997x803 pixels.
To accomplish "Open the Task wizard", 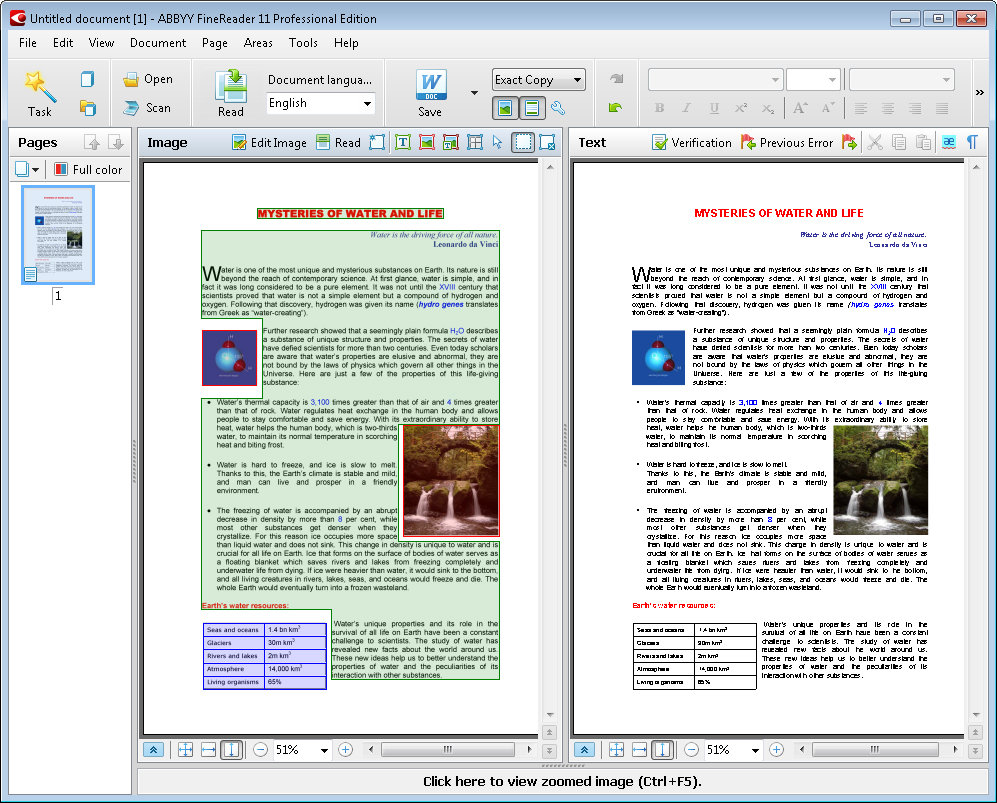I will click(x=40, y=93).
